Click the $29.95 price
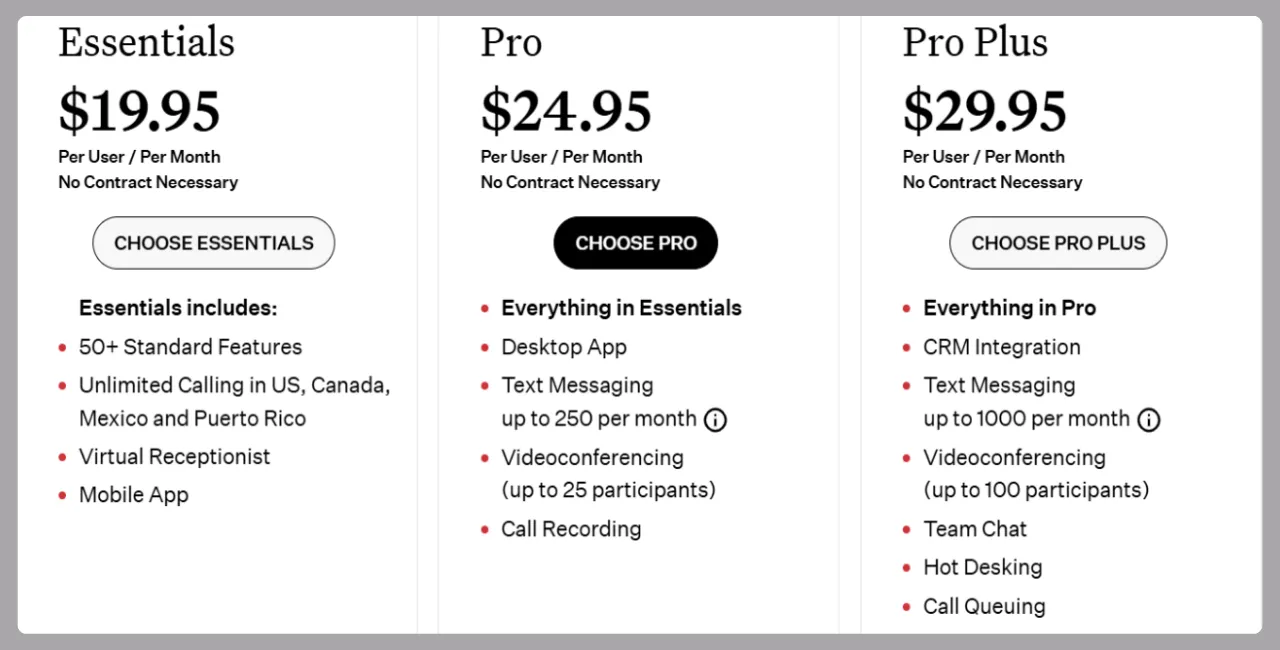This screenshot has width=1280, height=650. 985,111
